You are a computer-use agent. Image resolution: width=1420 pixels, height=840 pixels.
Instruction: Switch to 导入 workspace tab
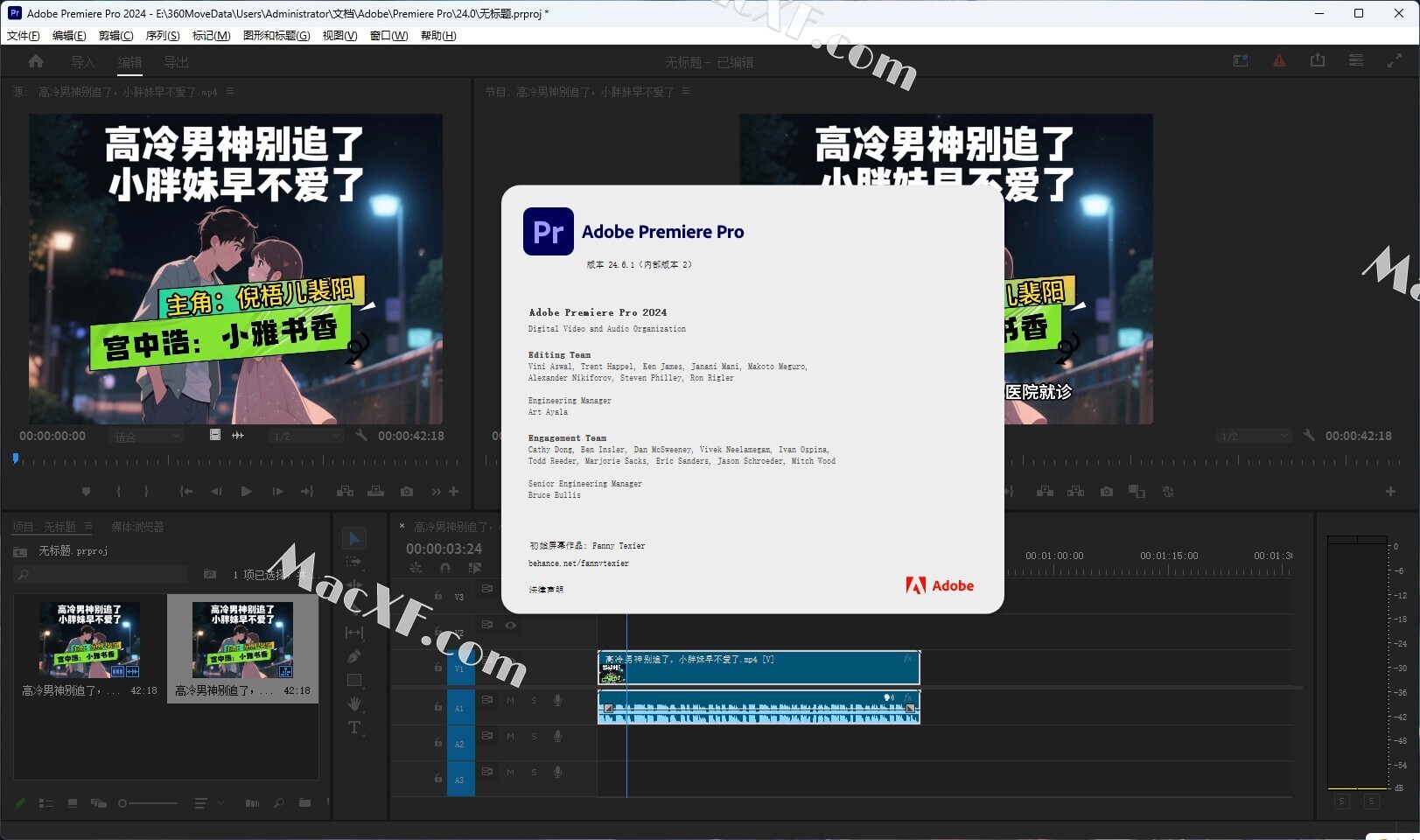[x=83, y=62]
